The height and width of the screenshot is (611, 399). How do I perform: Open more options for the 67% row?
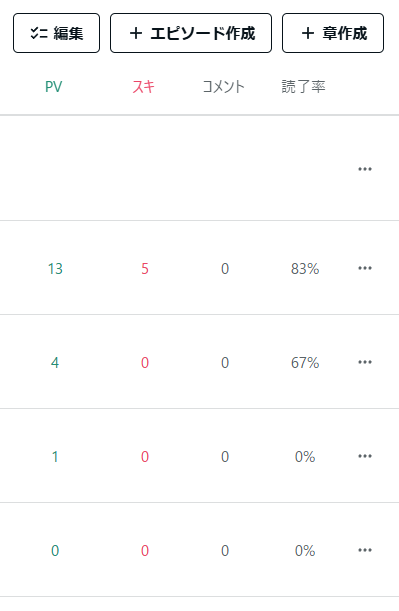pyautogui.click(x=365, y=362)
